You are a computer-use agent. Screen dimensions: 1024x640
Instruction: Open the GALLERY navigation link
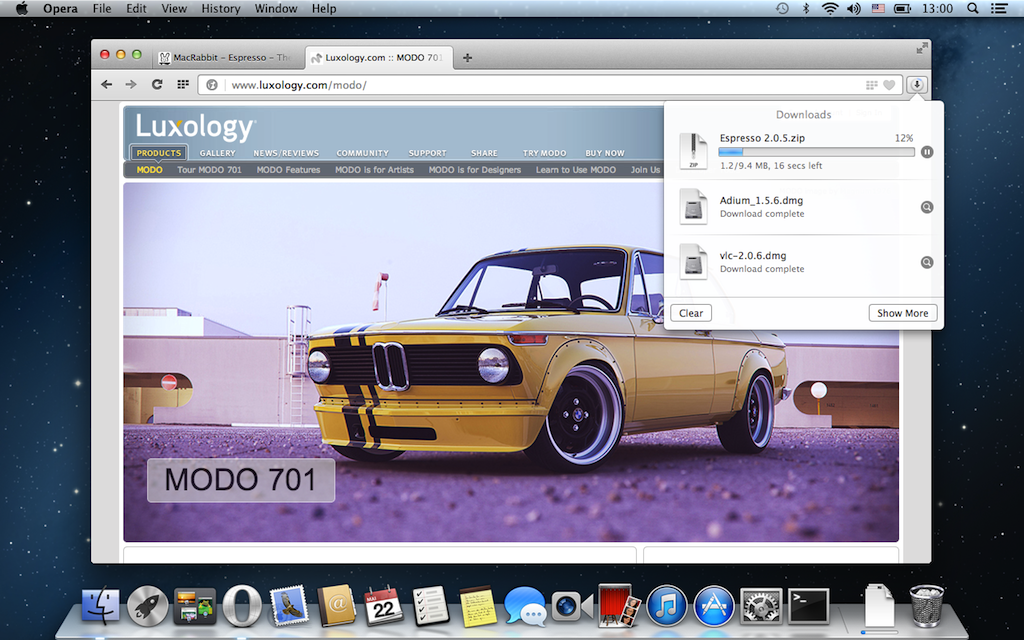[x=217, y=153]
